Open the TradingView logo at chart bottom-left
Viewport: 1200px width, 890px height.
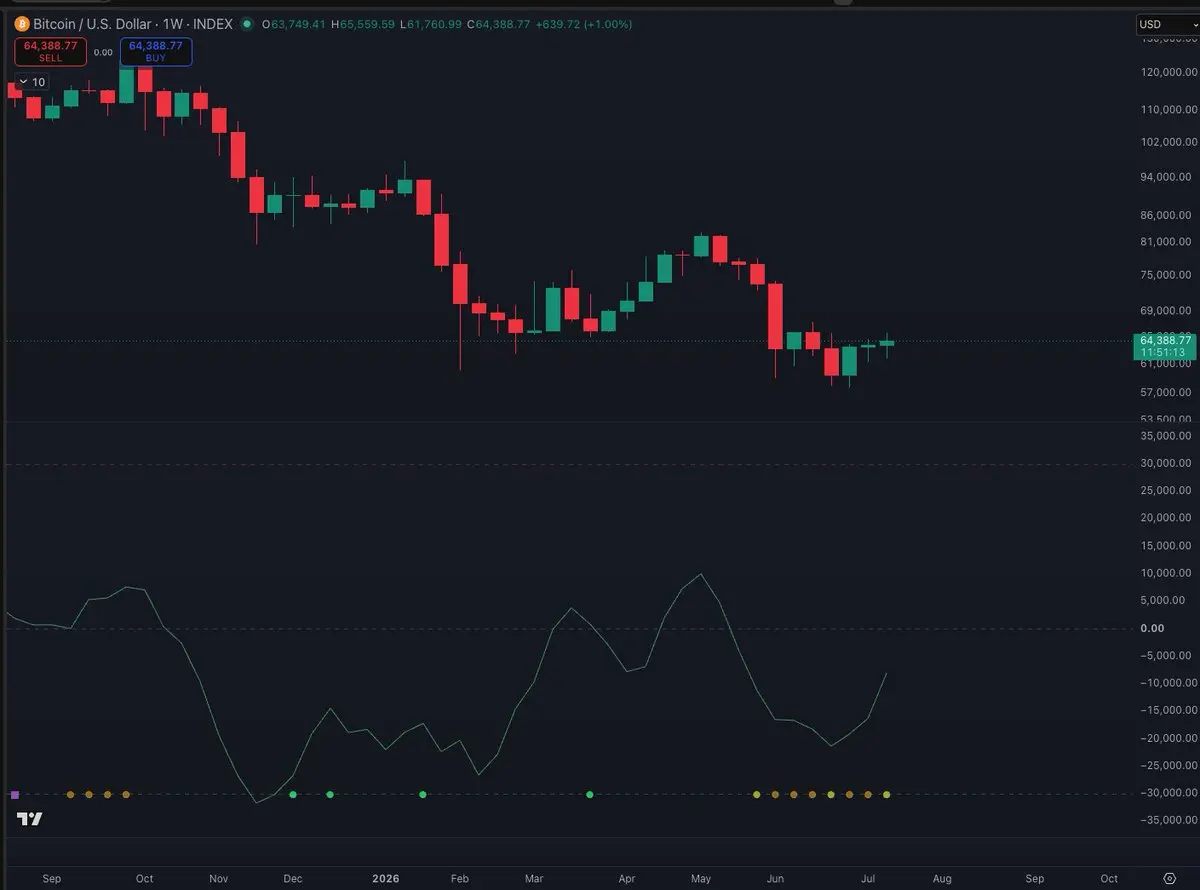(29, 820)
